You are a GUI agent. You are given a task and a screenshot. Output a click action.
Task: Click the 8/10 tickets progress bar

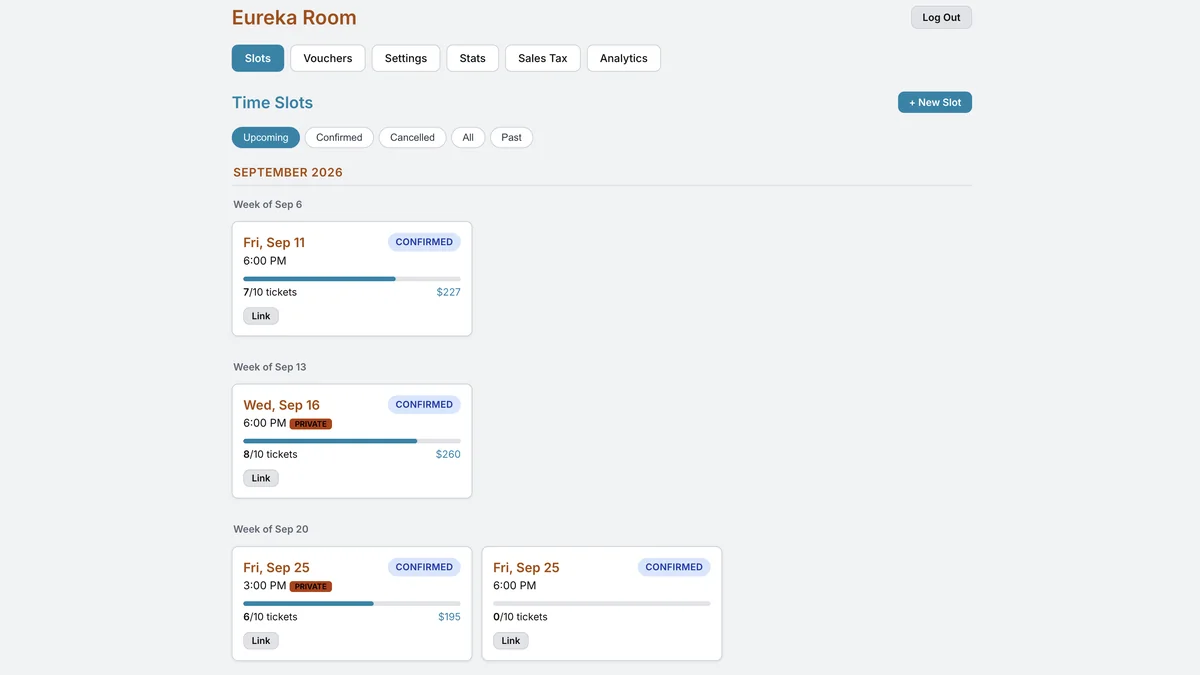click(352, 441)
